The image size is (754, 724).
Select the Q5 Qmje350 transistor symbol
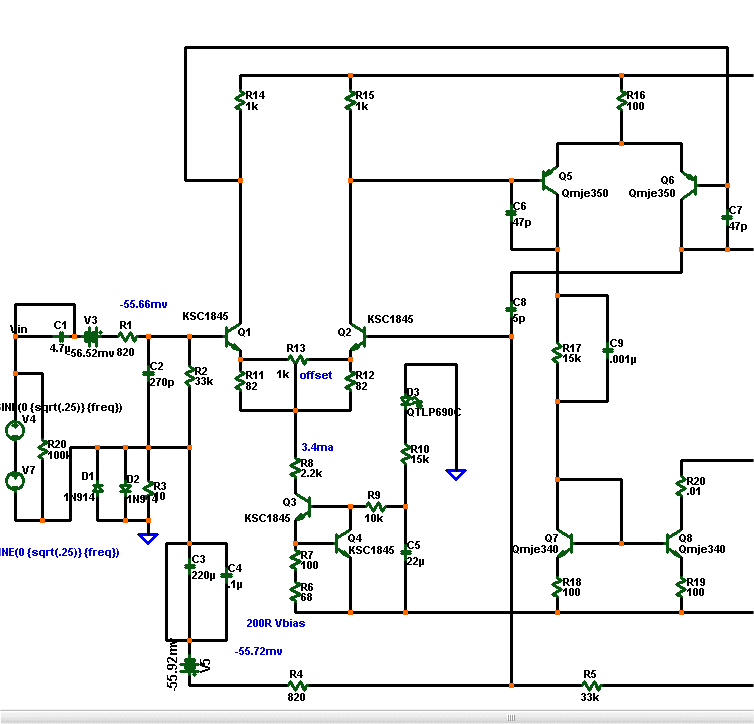(x=551, y=180)
